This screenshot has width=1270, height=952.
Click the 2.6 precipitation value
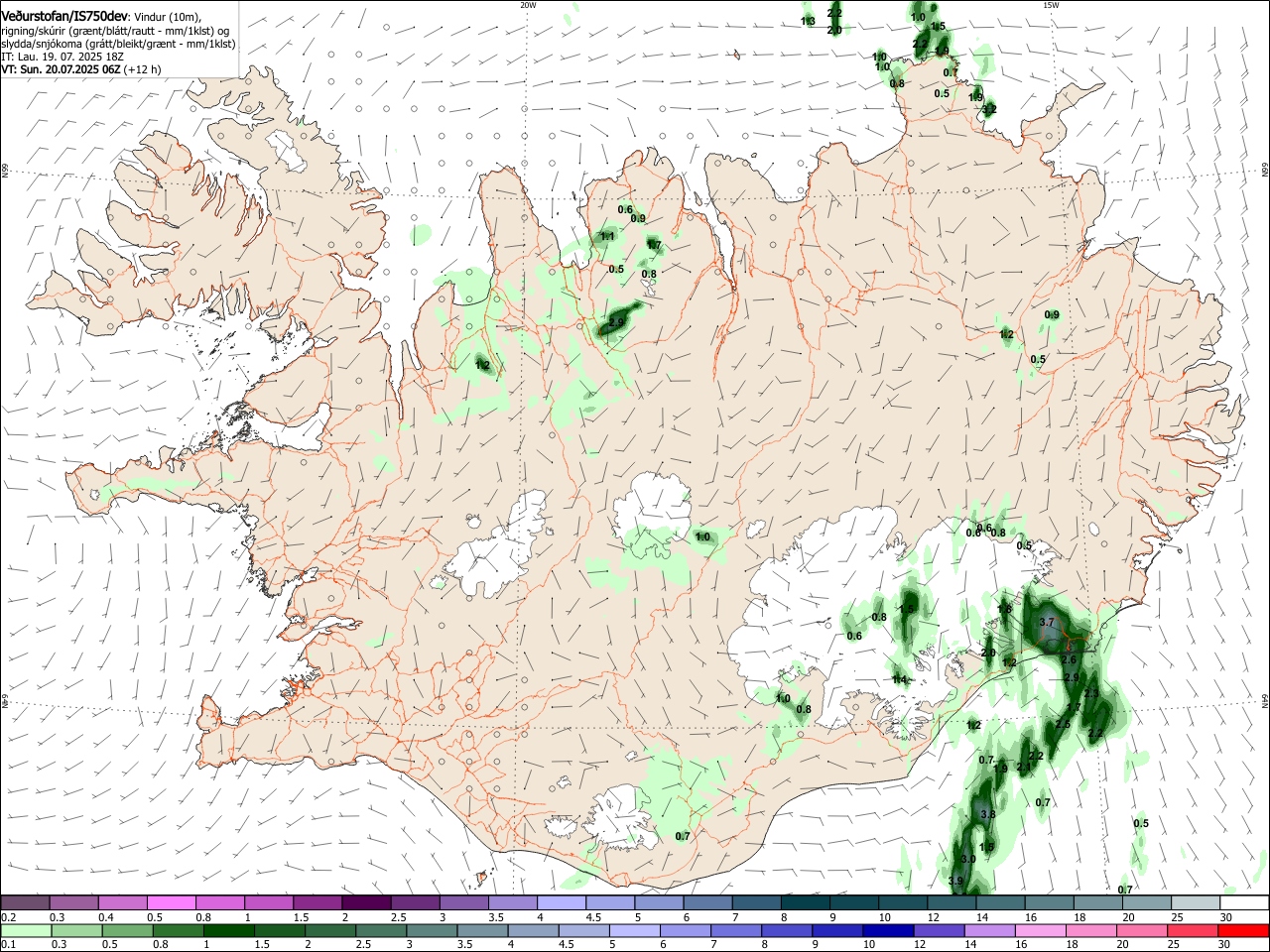tap(1069, 659)
